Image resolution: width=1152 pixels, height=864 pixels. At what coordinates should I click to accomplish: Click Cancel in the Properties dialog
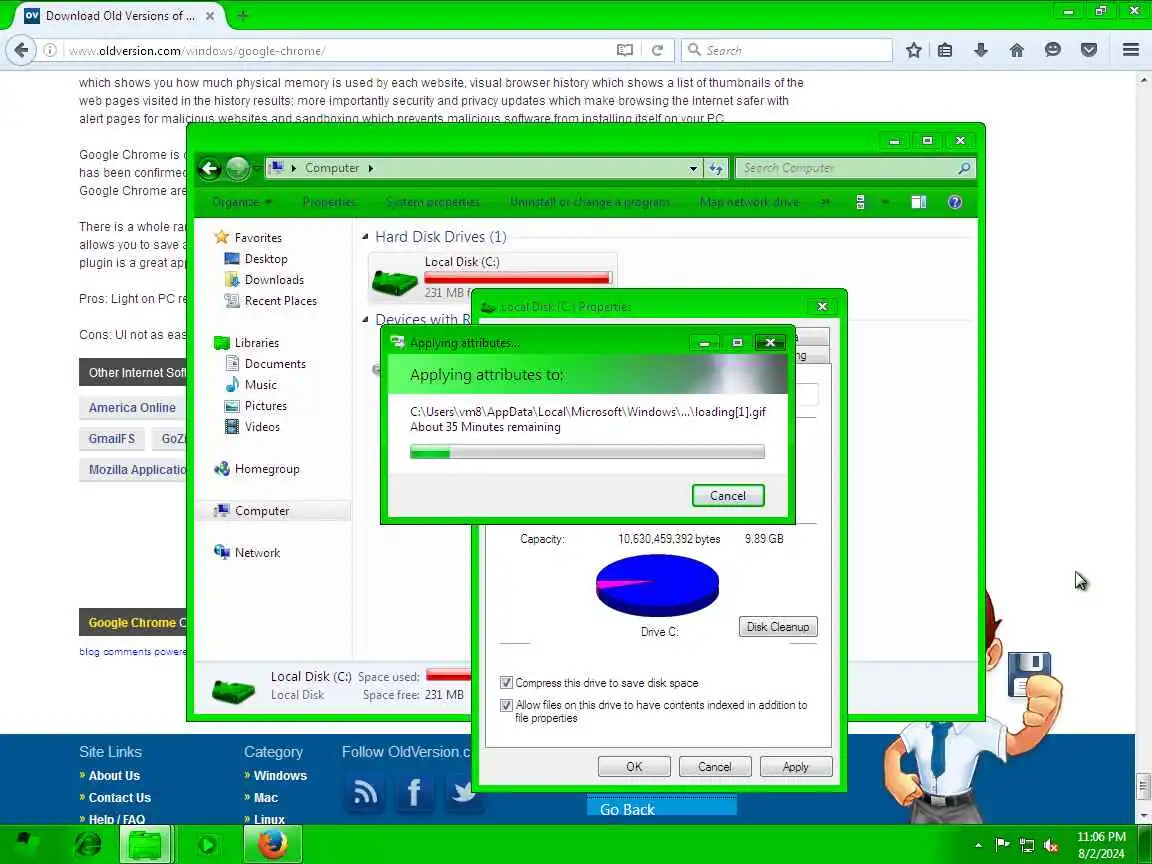[715, 766]
